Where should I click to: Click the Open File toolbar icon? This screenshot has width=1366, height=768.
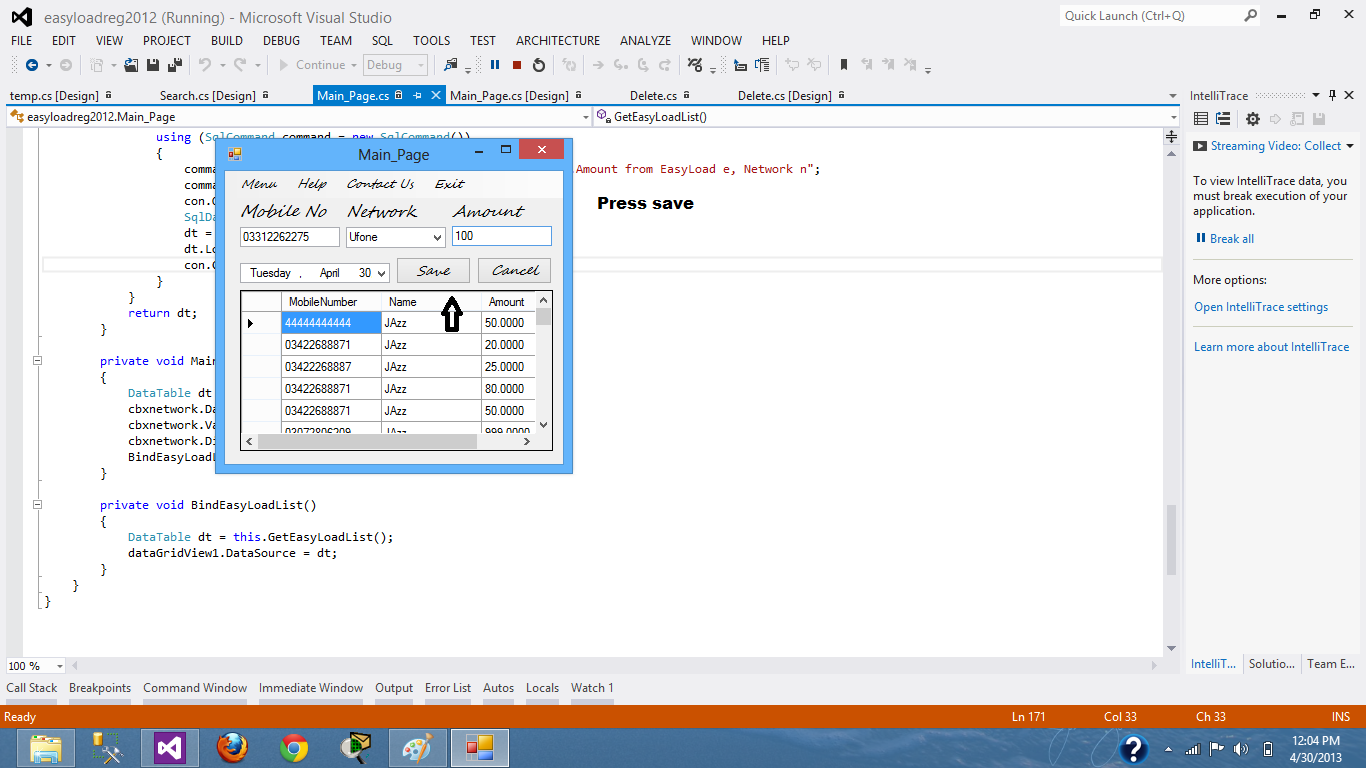click(131, 65)
